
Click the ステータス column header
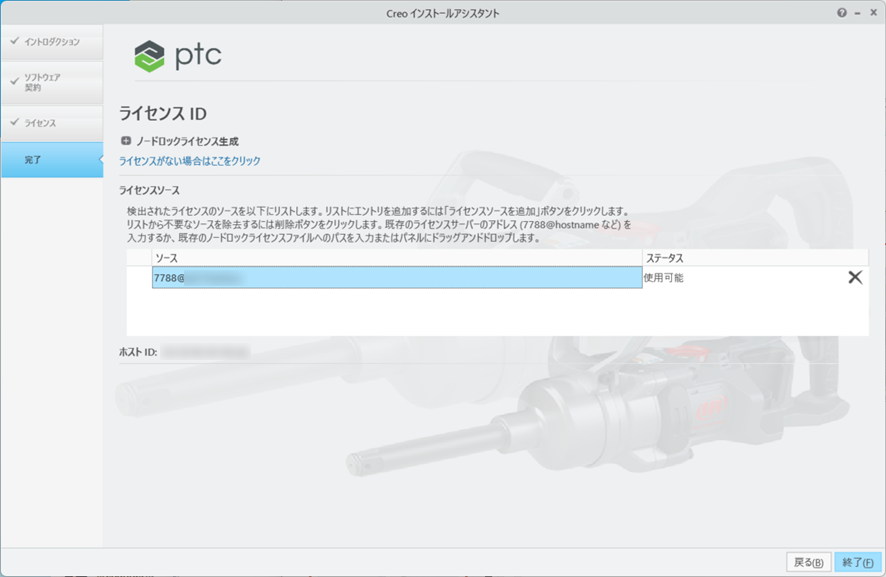tap(664, 259)
